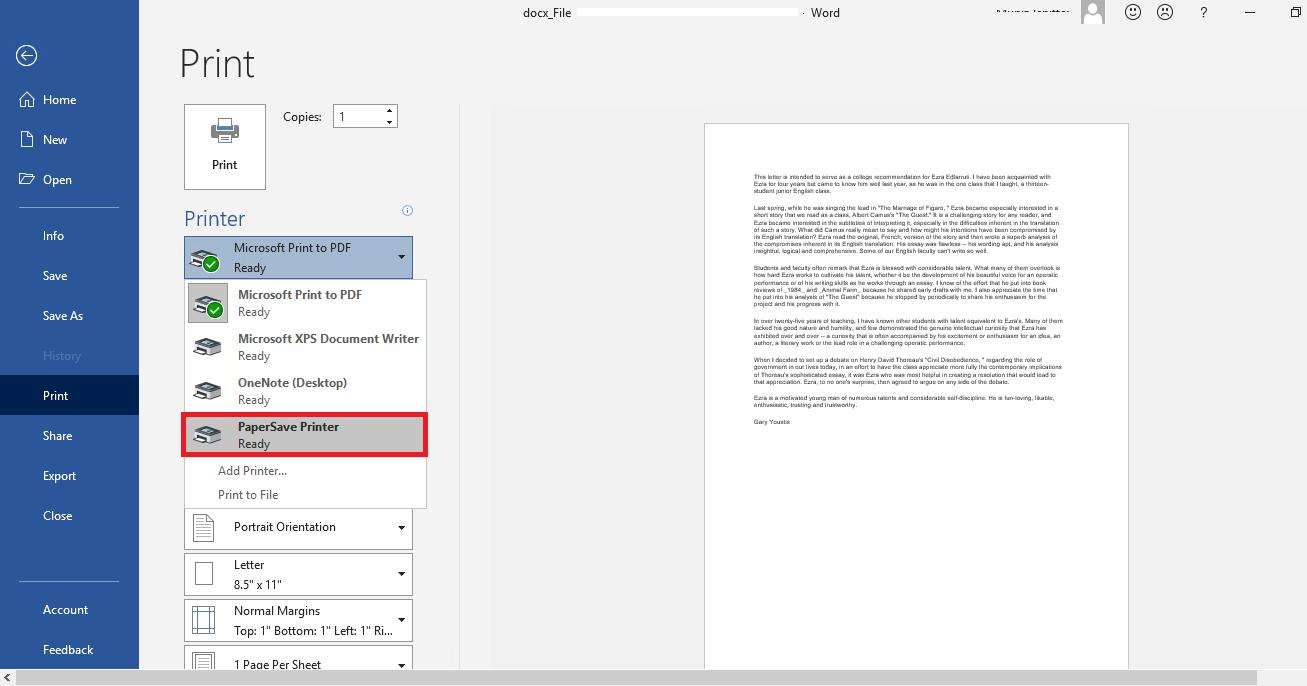Pick Microsoft Print to PDF in the list
Image resolution: width=1307 pixels, height=686 pixels.
[306, 303]
